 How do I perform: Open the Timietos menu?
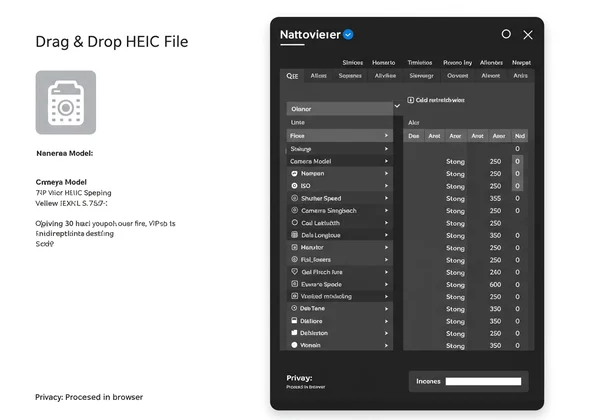click(x=419, y=62)
